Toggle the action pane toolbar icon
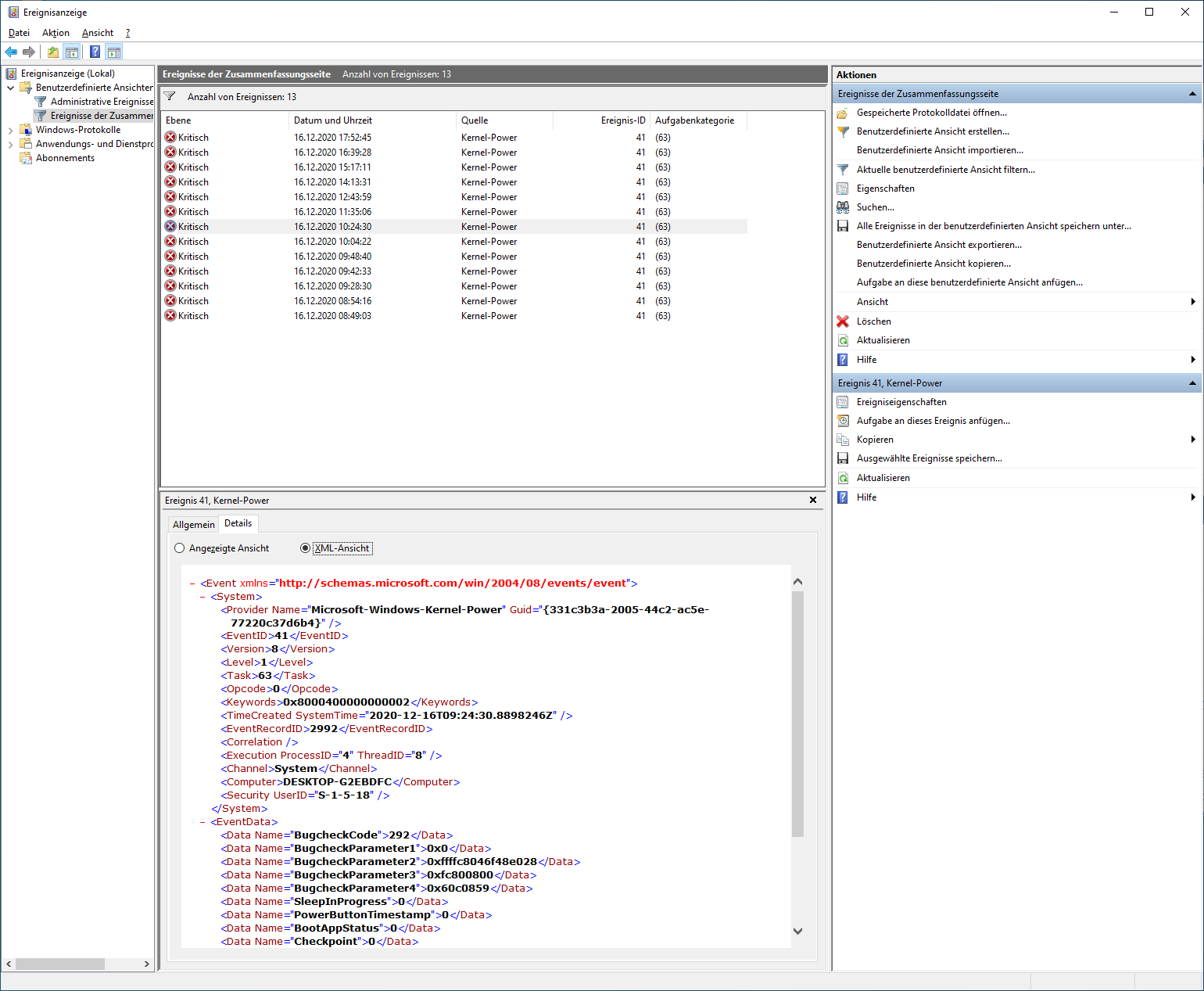 coord(114,52)
